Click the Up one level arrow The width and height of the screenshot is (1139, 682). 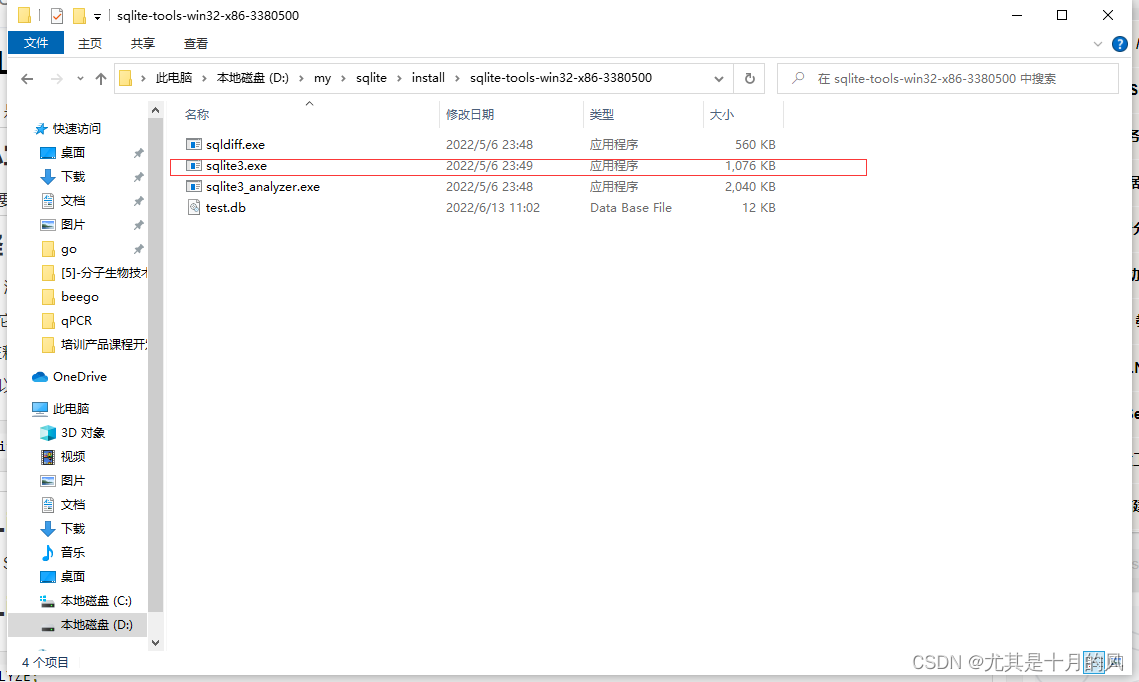pyautogui.click(x=100, y=78)
